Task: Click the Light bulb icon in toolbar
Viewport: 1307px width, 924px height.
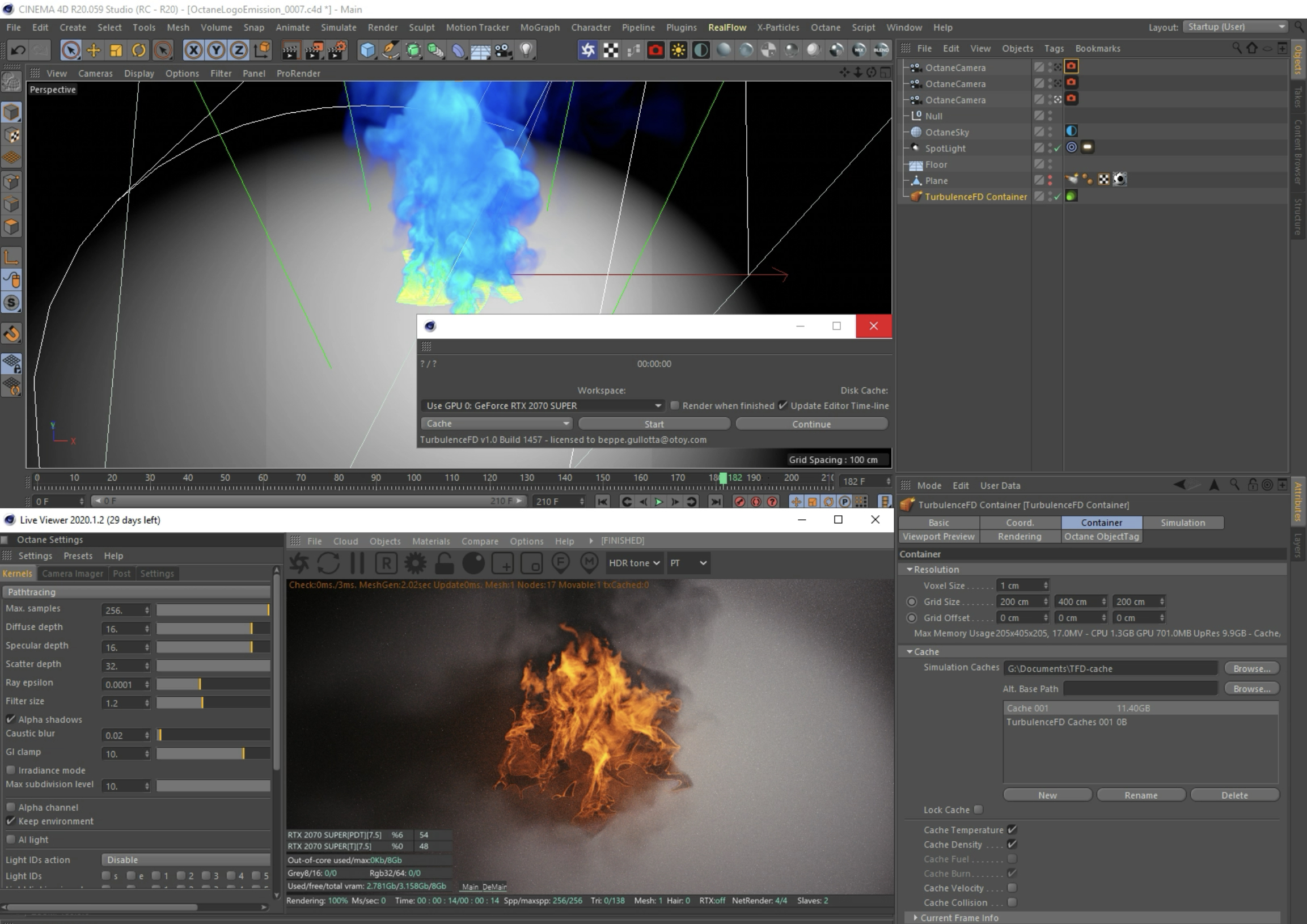Action: click(527, 50)
